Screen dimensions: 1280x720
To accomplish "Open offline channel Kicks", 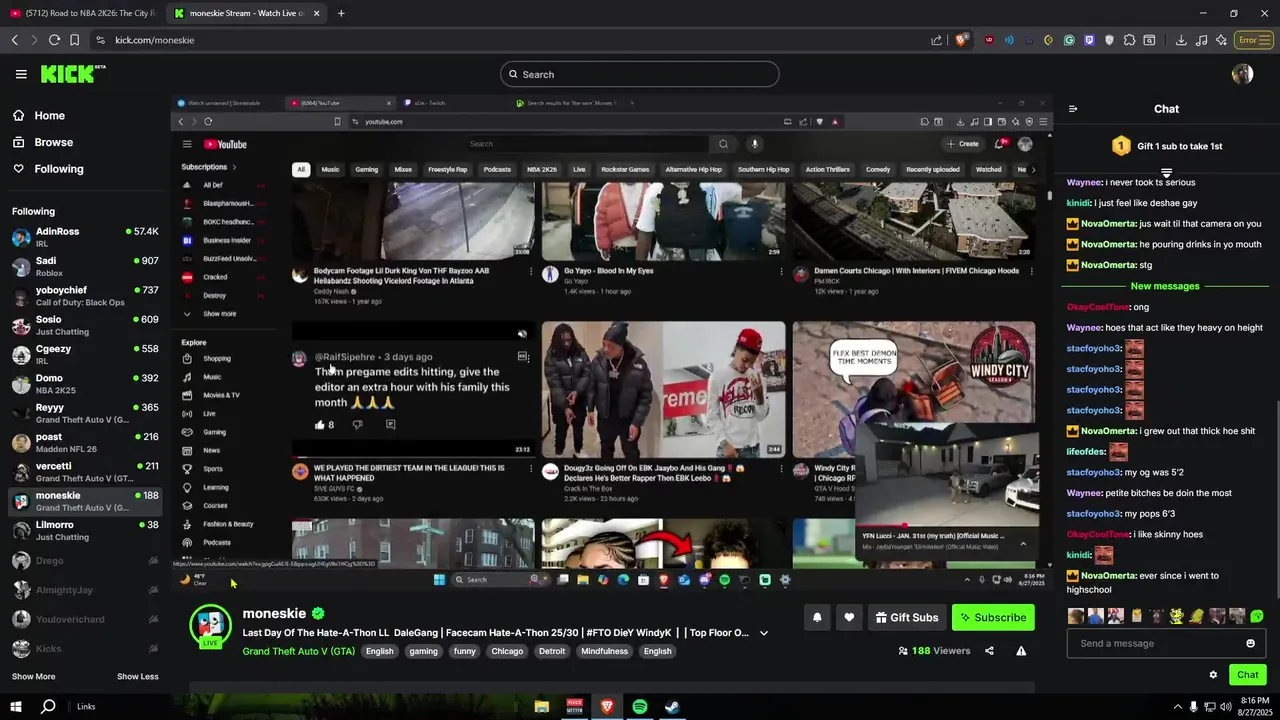I will (85, 649).
